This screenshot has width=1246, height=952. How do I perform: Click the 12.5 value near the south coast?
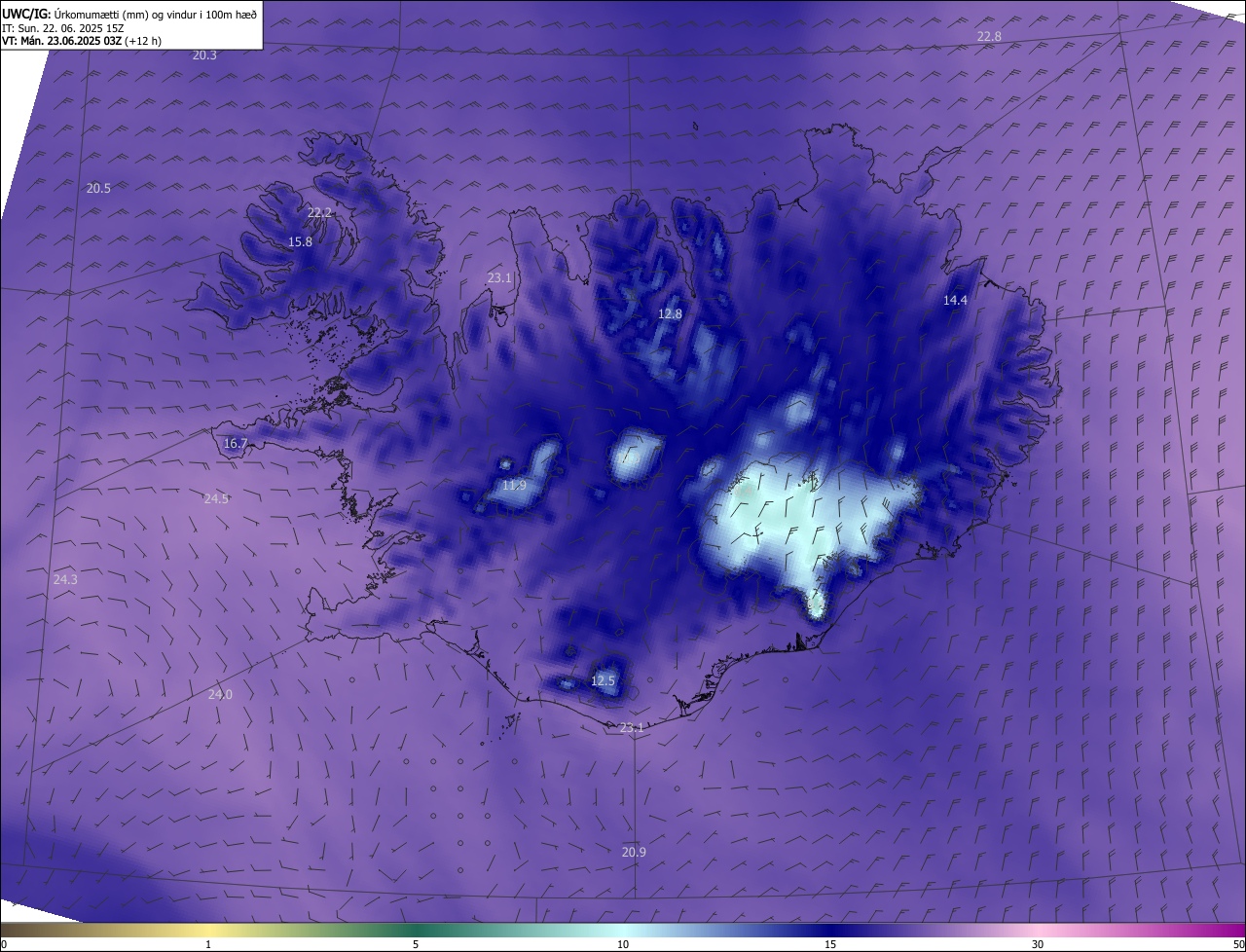(603, 680)
